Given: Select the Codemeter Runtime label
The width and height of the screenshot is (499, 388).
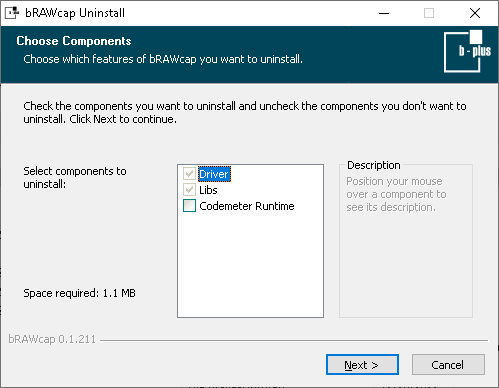Looking at the screenshot, I should [247, 206].
